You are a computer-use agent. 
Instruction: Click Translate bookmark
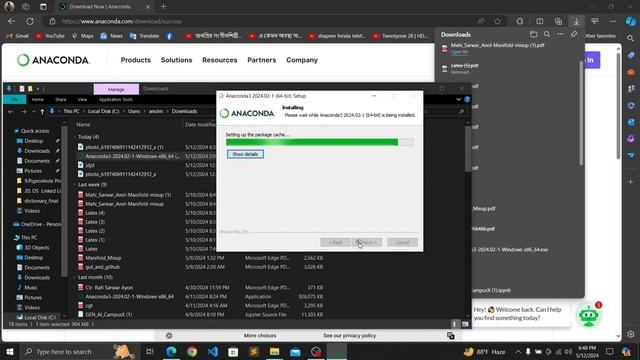[x=144, y=36]
